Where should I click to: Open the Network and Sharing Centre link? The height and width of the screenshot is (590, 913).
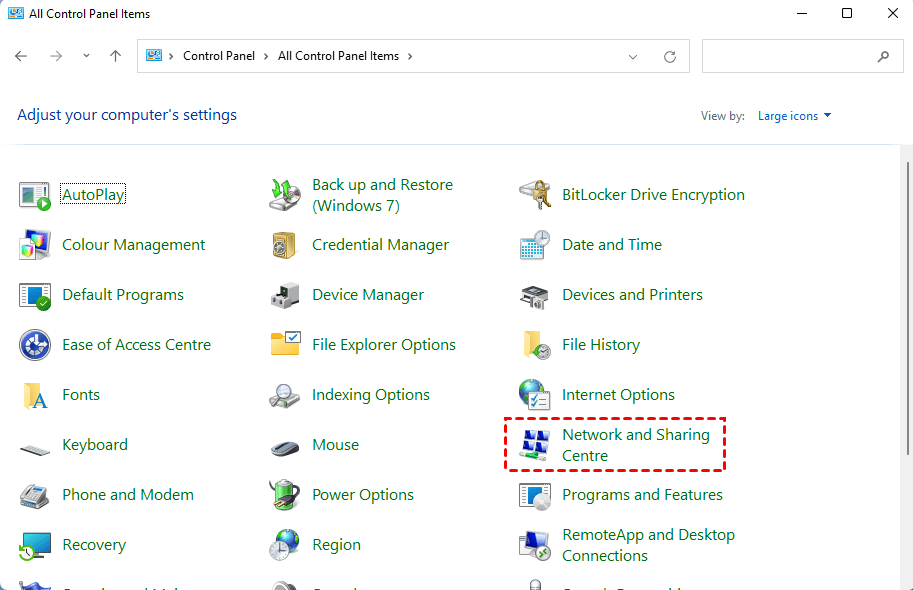pos(636,445)
